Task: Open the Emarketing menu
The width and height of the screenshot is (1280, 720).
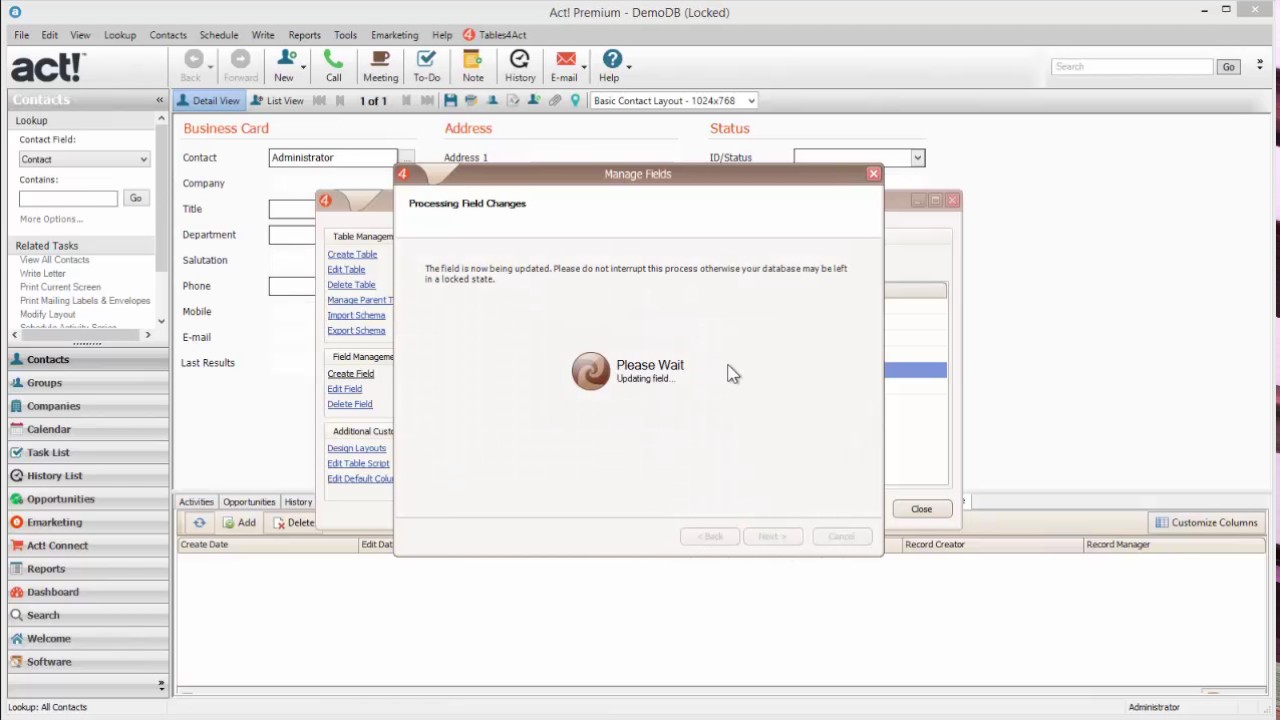Action: pos(395,35)
